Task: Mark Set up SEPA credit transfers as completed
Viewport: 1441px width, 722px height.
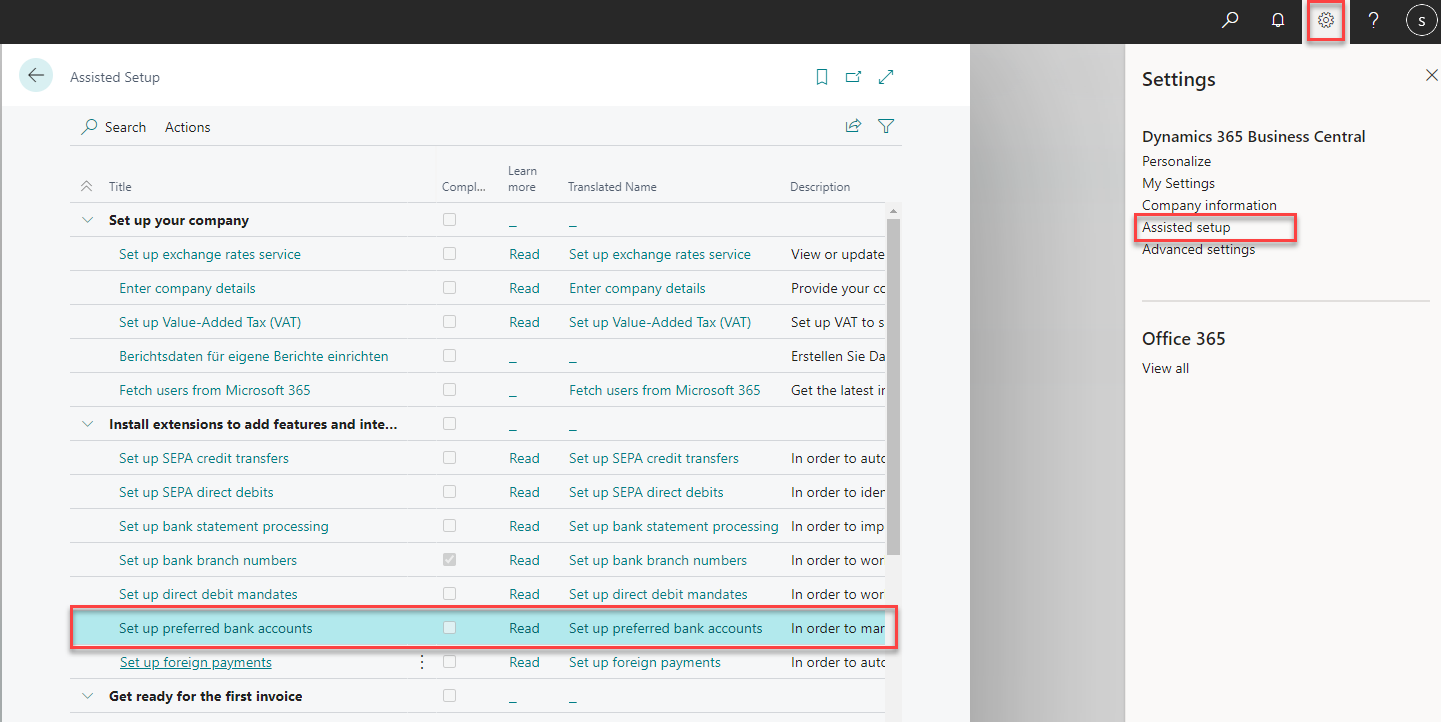Action: (449, 457)
